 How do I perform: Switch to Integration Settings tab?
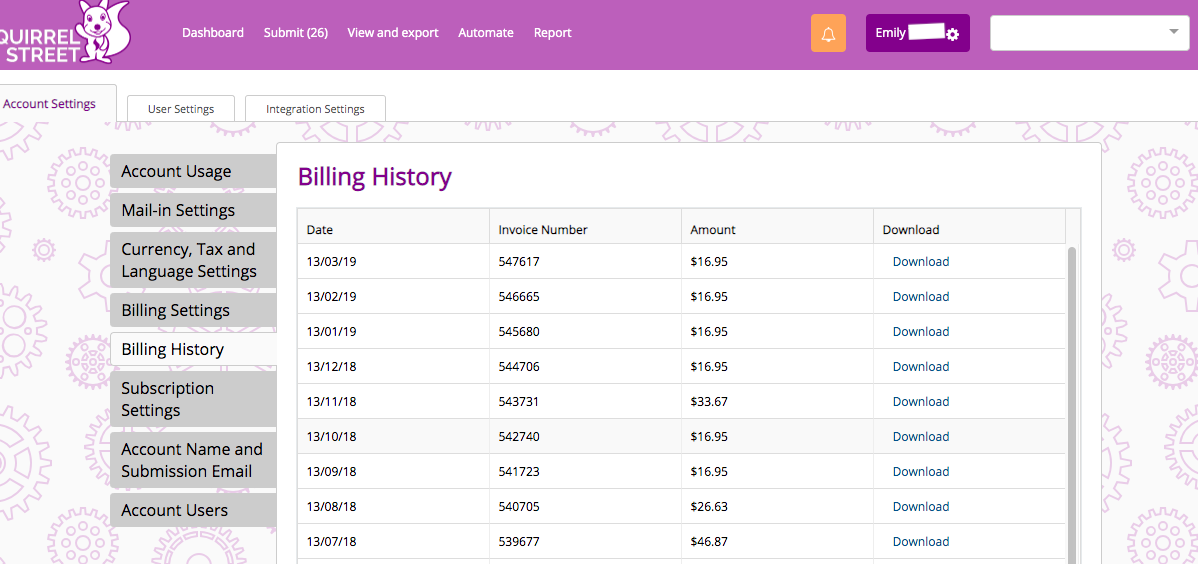[x=316, y=109]
